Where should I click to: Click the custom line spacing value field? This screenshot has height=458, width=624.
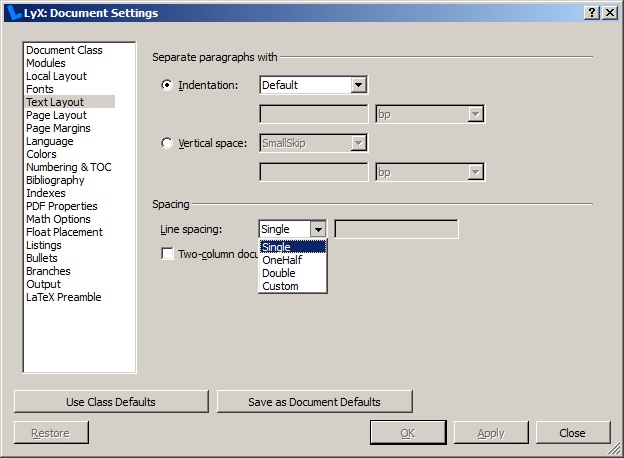pyautogui.click(x=396, y=229)
